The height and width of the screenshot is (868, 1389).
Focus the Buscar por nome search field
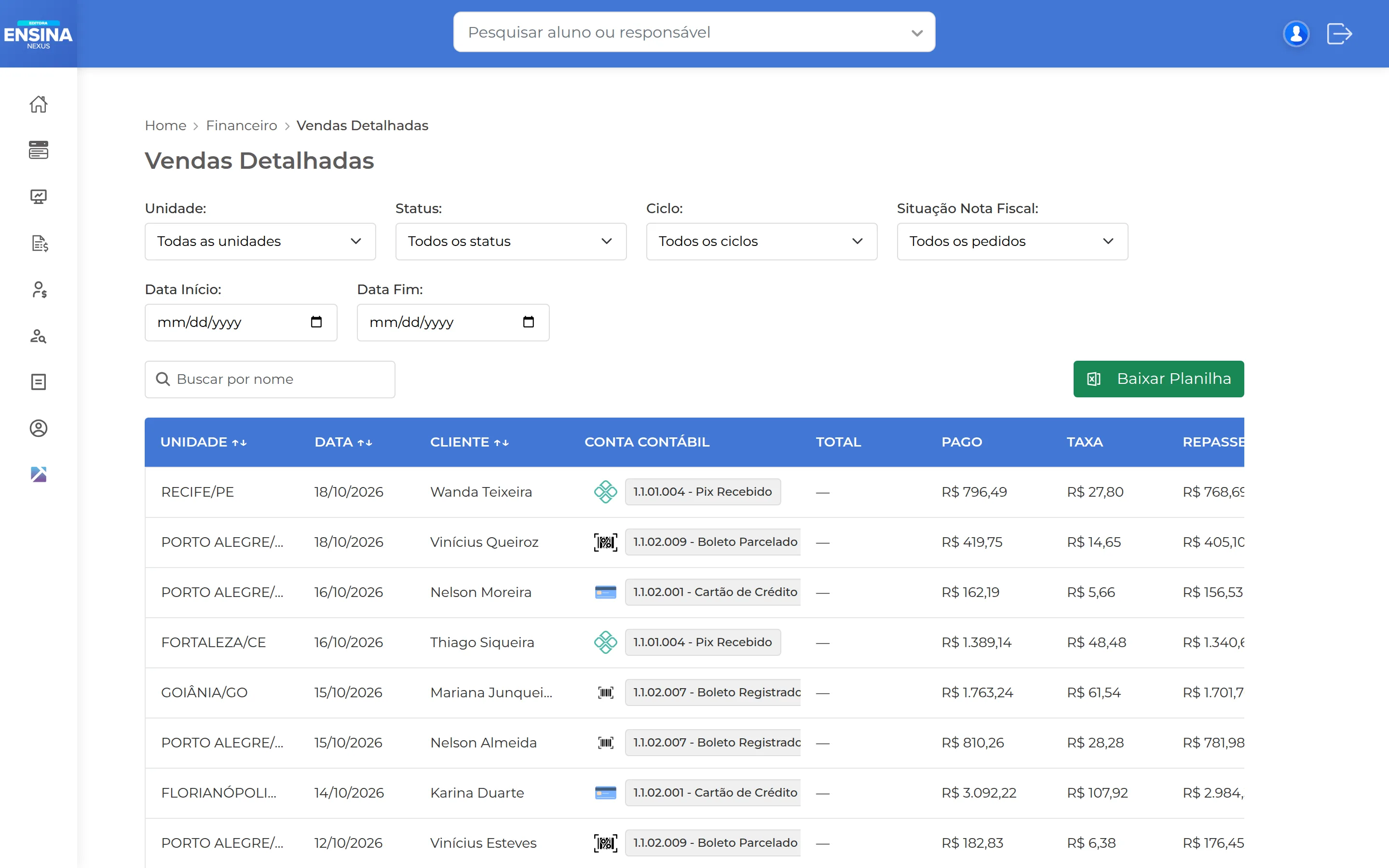click(x=270, y=380)
